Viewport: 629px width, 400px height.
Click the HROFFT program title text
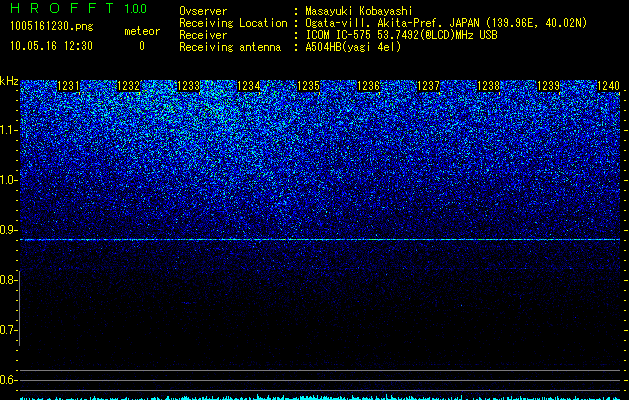pos(62,8)
